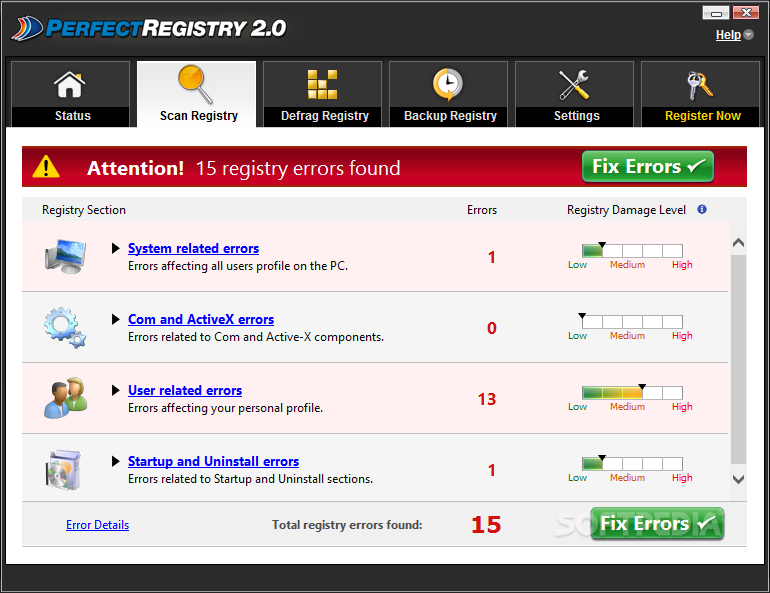Click the Errors column header
The image size is (770, 593).
coord(482,210)
